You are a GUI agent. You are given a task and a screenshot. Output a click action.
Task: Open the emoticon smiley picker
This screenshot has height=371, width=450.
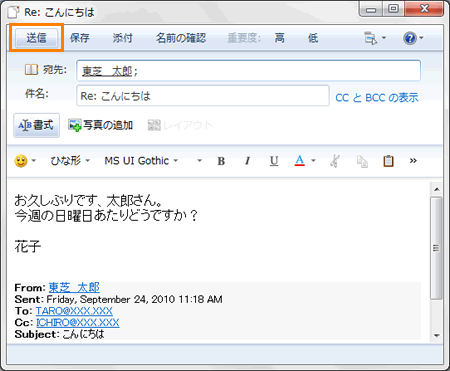point(21,161)
